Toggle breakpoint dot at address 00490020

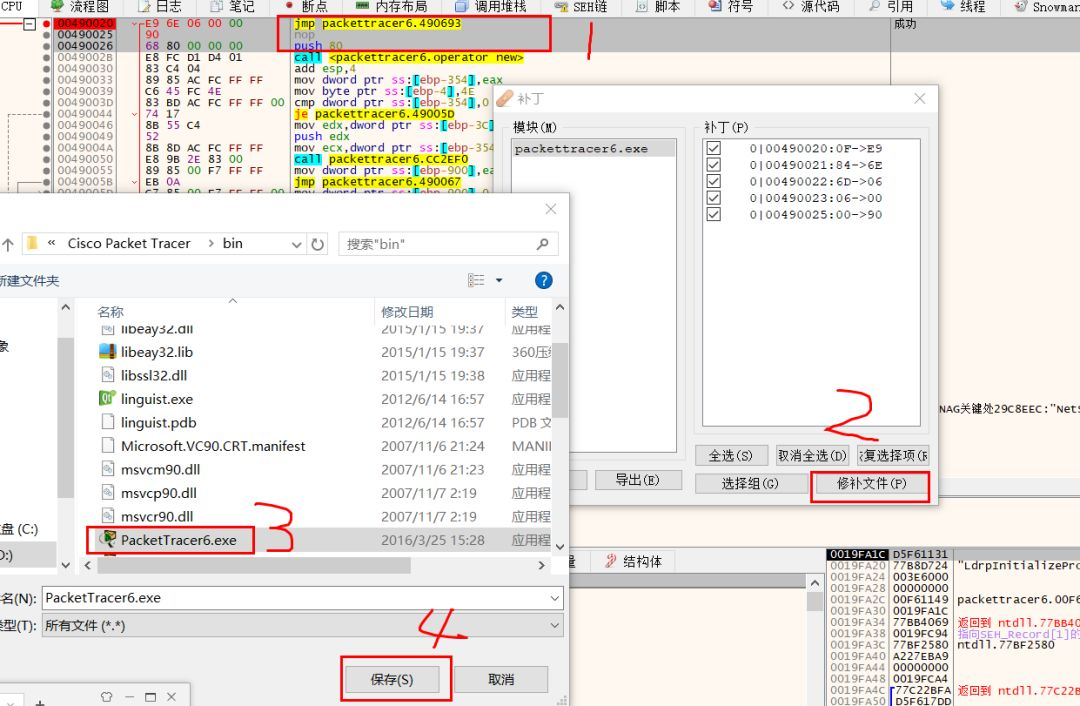[x=46, y=23]
